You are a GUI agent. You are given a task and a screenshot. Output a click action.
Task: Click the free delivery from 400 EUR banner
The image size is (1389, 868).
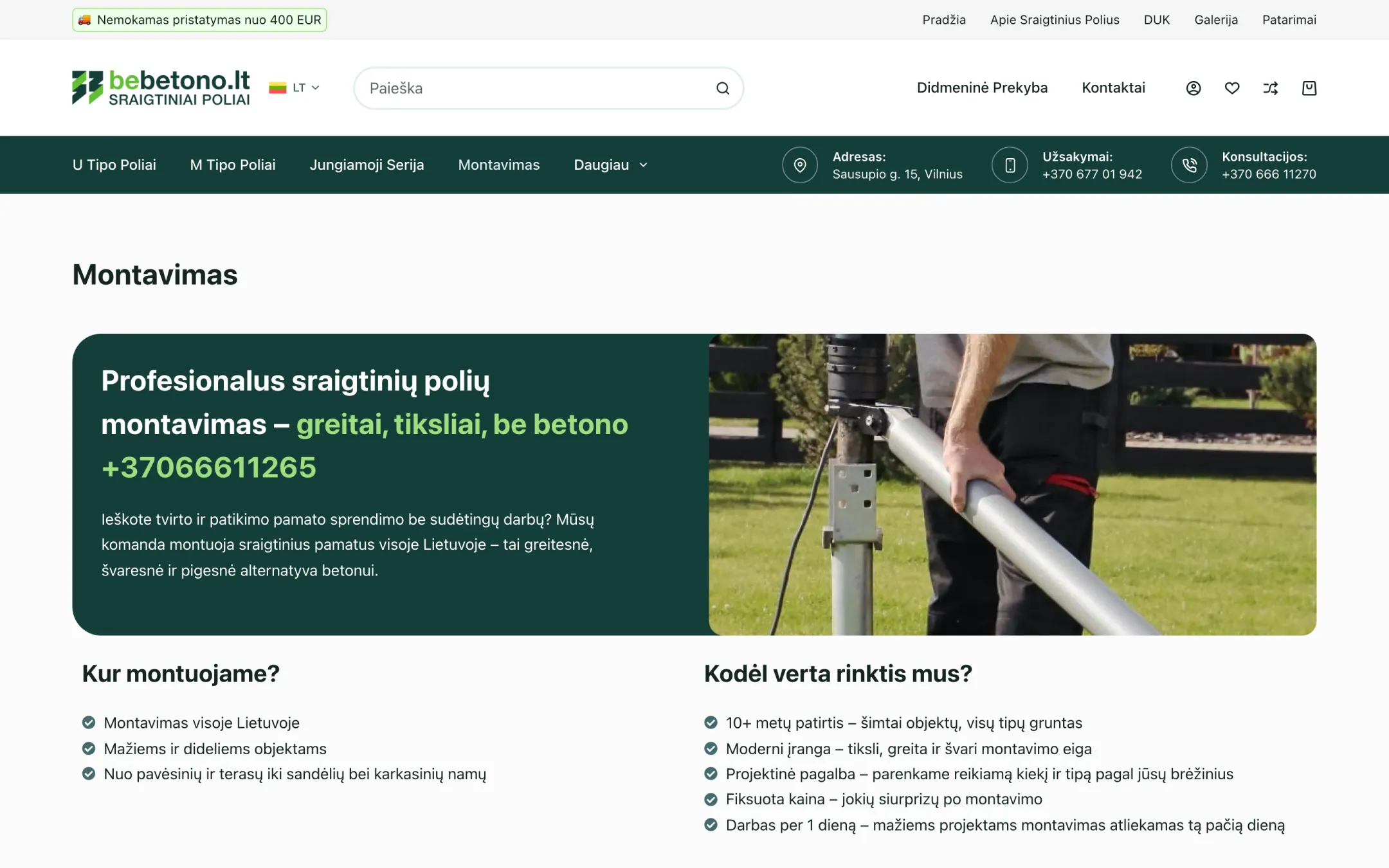199,20
